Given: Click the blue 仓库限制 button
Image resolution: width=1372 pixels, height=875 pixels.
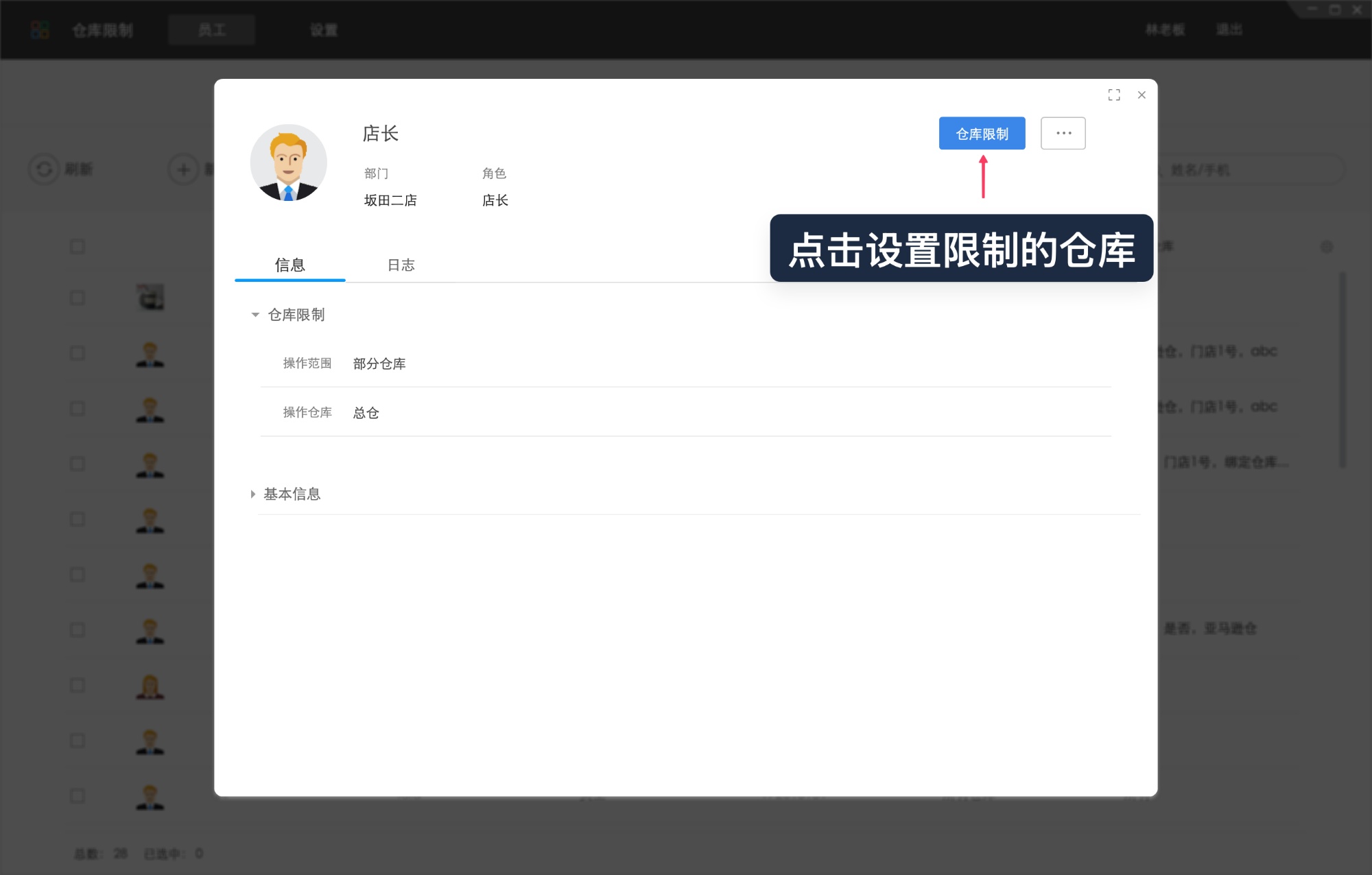Looking at the screenshot, I should point(982,132).
